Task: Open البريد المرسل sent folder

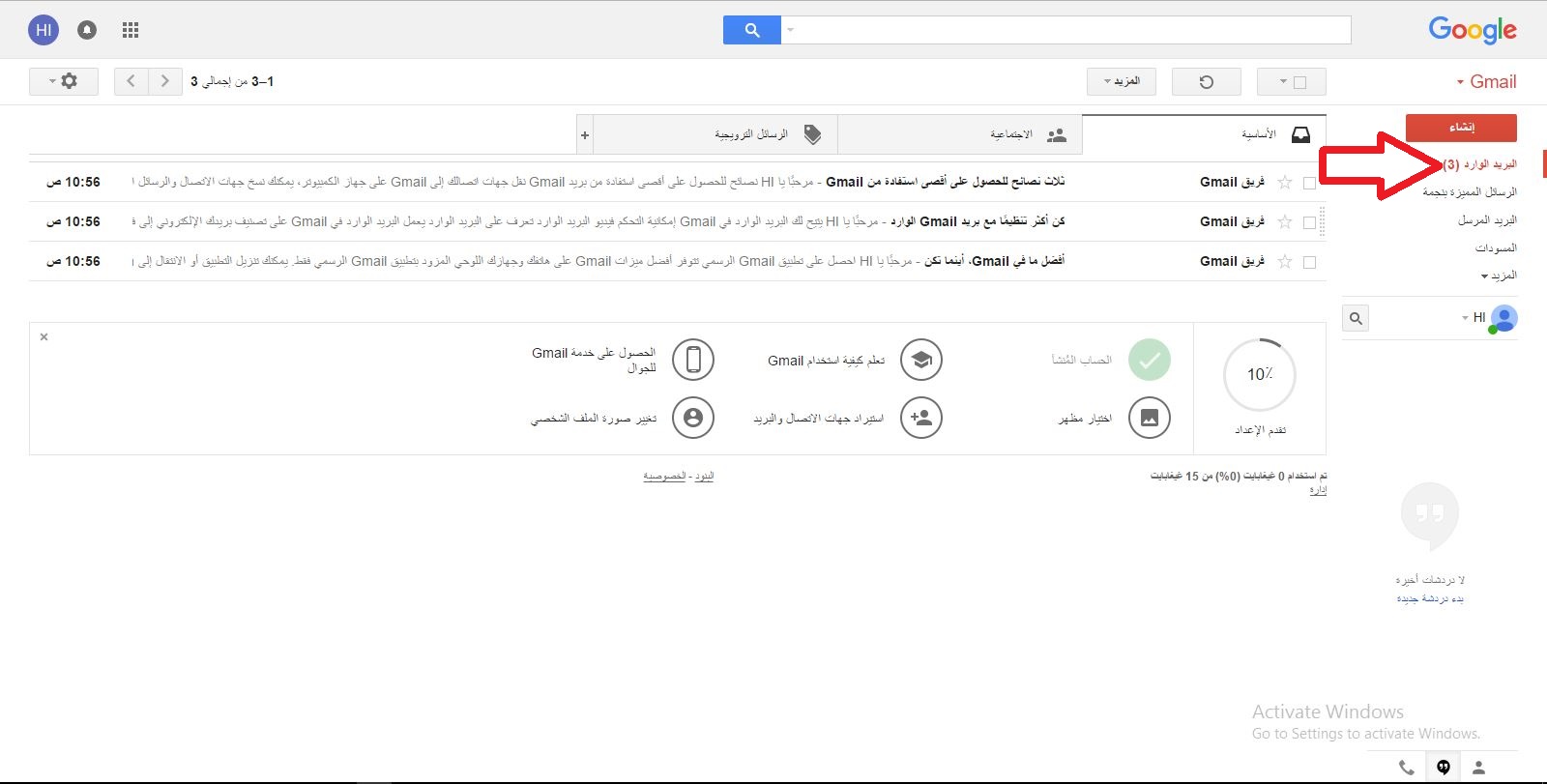Action: tap(1487, 220)
